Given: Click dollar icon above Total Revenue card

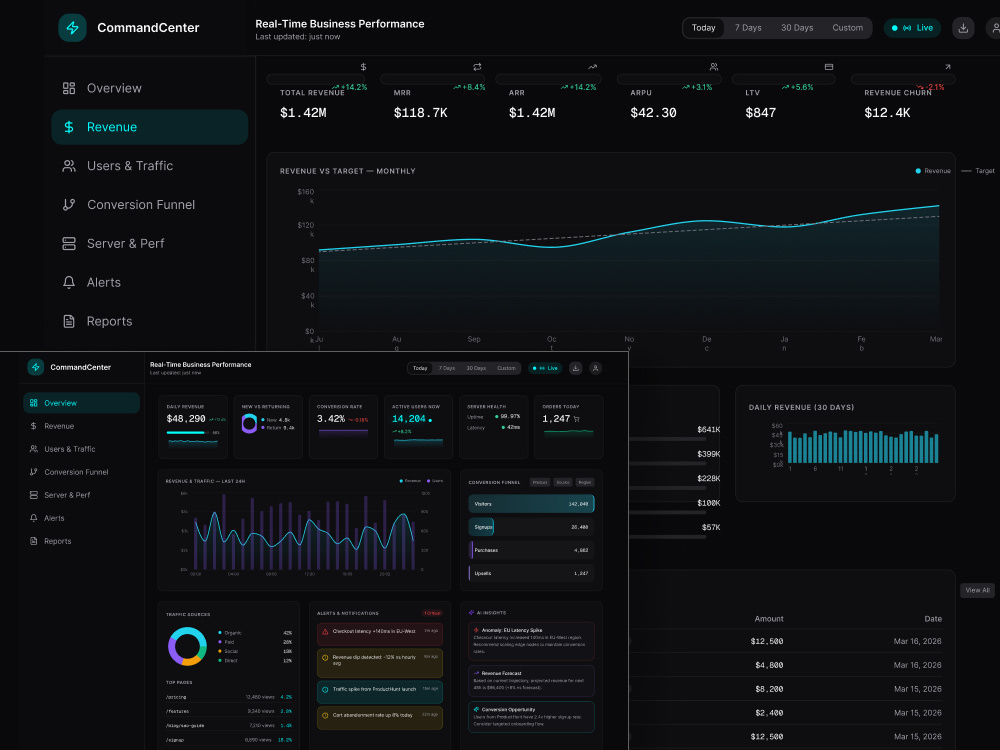Looking at the screenshot, I should [x=363, y=67].
